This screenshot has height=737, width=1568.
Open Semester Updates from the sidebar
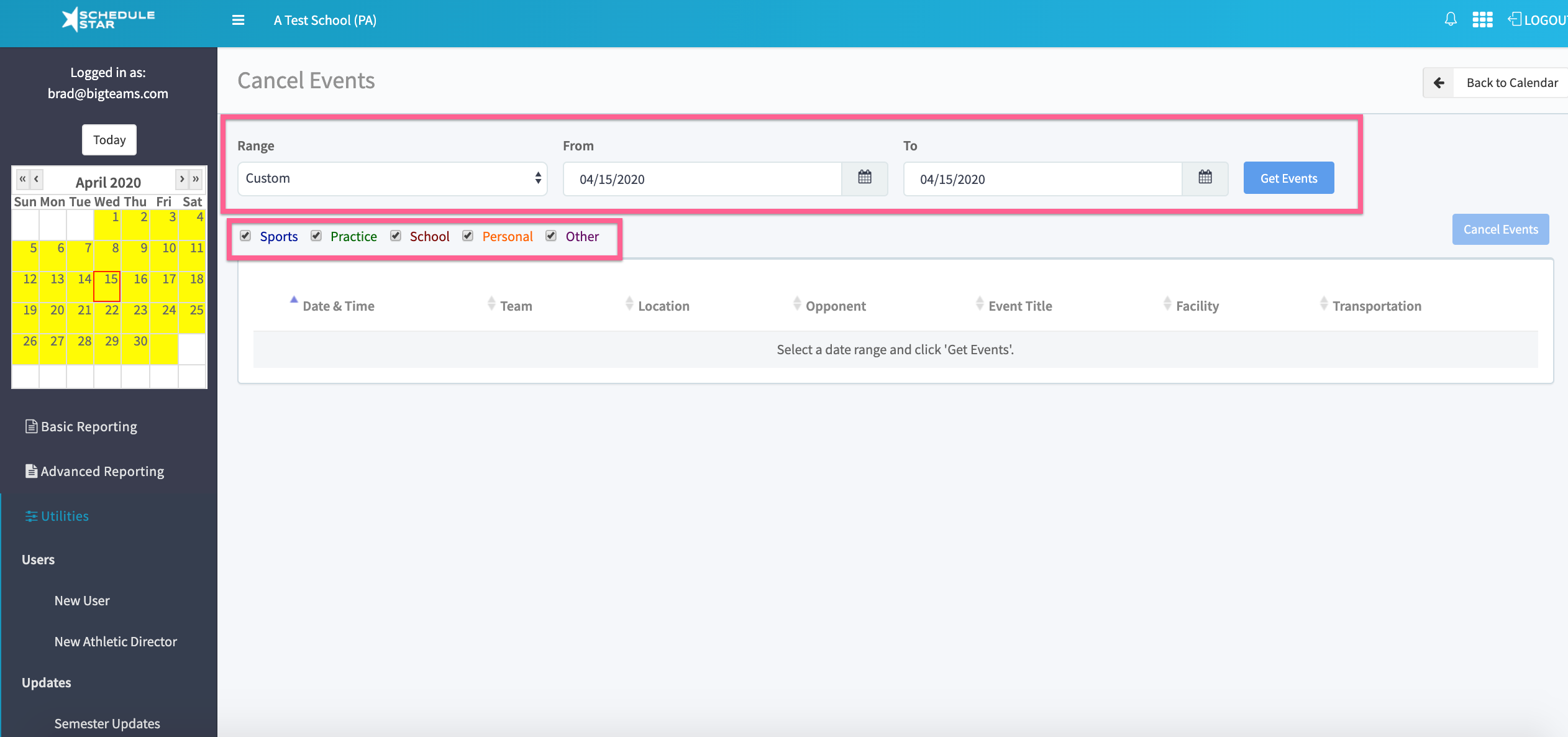pyautogui.click(x=106, y=723)
